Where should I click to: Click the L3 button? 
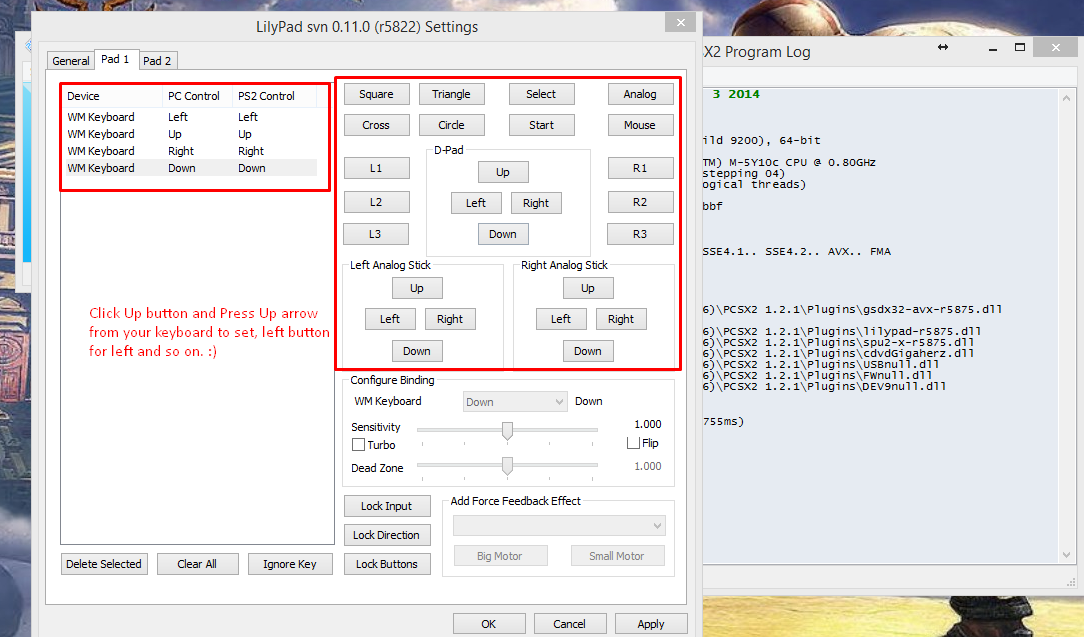(x=375, y=234)
